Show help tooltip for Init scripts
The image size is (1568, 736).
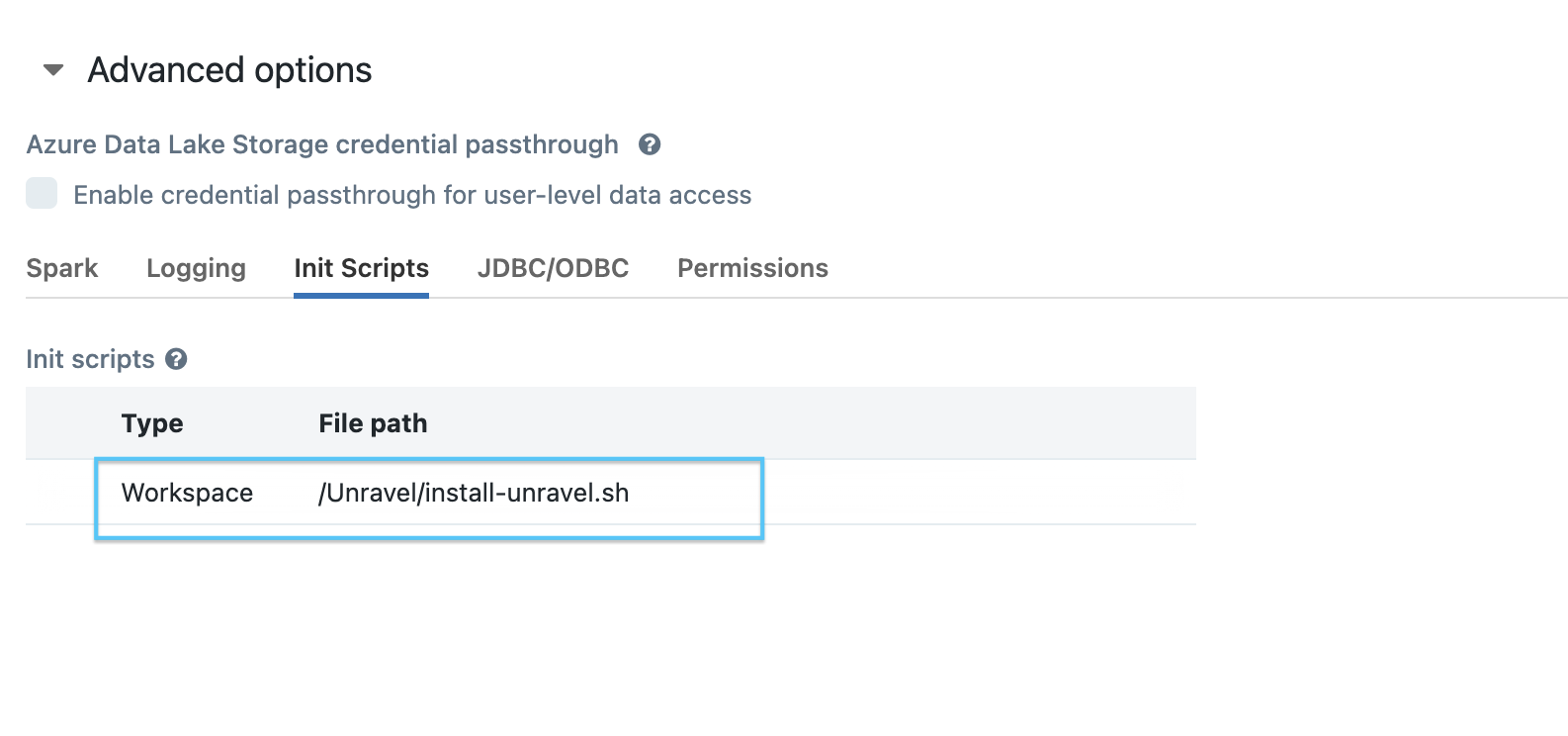176,359
